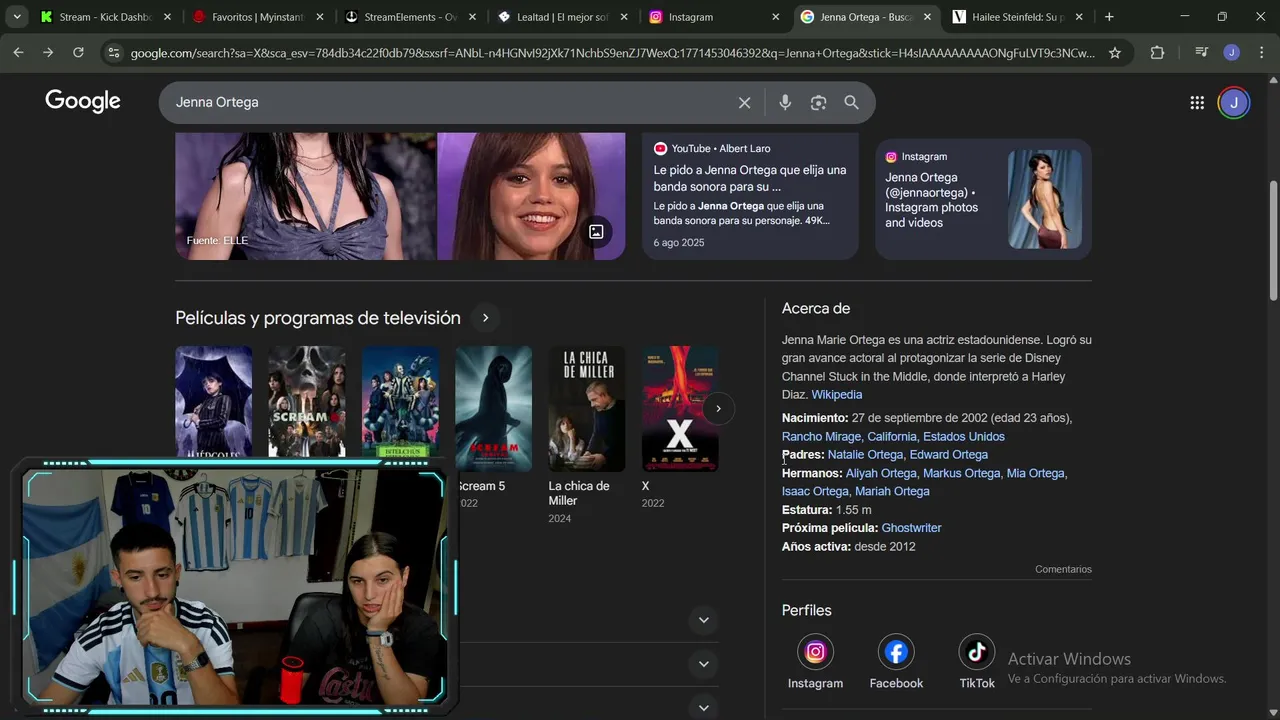The height and width of the screenshot is (720, 1280).
Task: Click the page vertical scrollbar thumb
Action: click(x=1273, y=240)
